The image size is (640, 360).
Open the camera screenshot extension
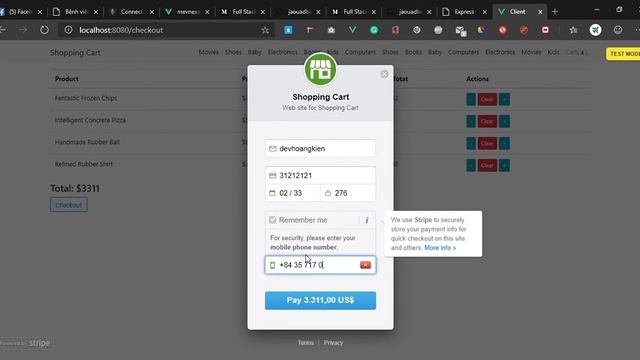(x=331, y=30)
